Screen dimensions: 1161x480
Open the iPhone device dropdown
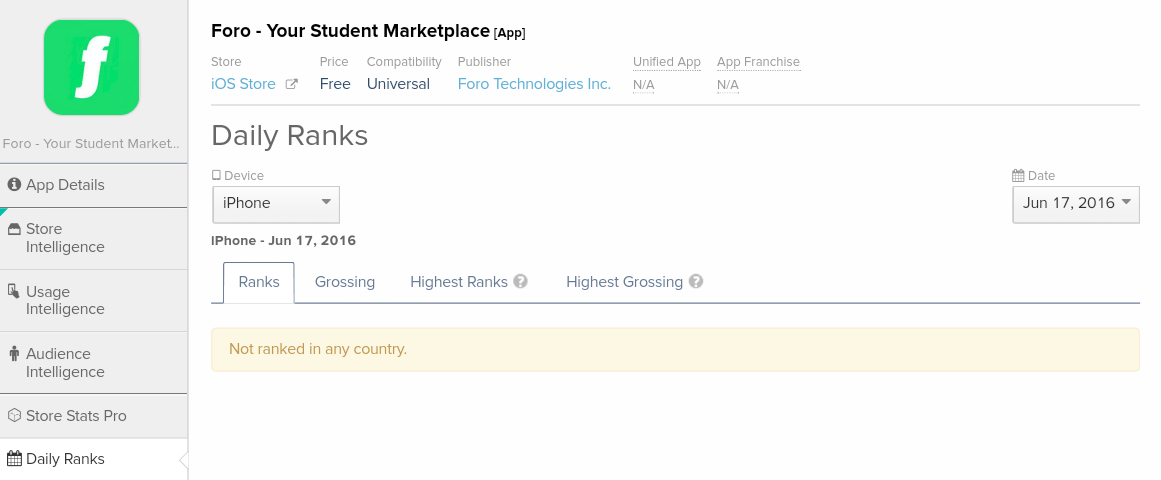click(276, 204)
